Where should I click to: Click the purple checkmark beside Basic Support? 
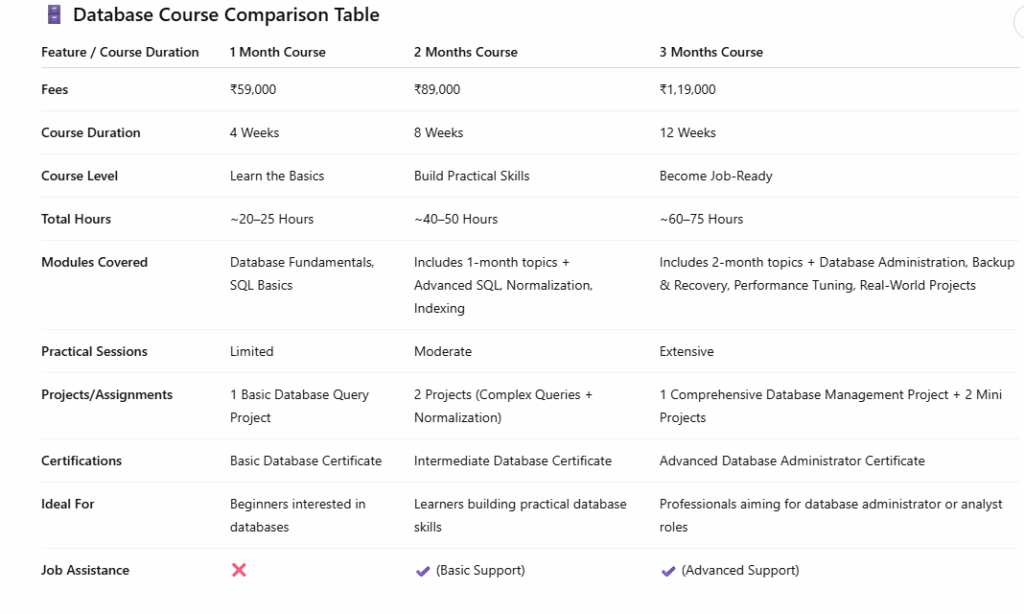tap(423, 571)
